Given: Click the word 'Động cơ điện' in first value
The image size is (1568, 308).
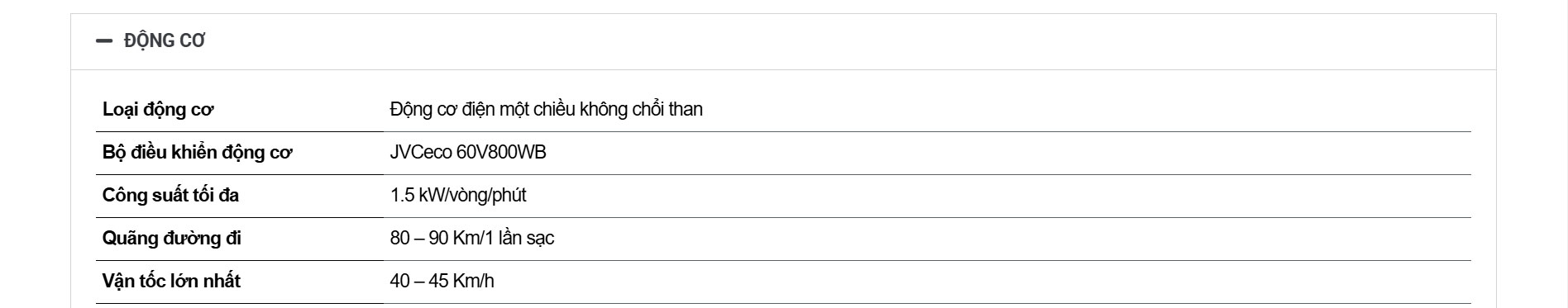Looking at the screenshot, I should (438, 110).
